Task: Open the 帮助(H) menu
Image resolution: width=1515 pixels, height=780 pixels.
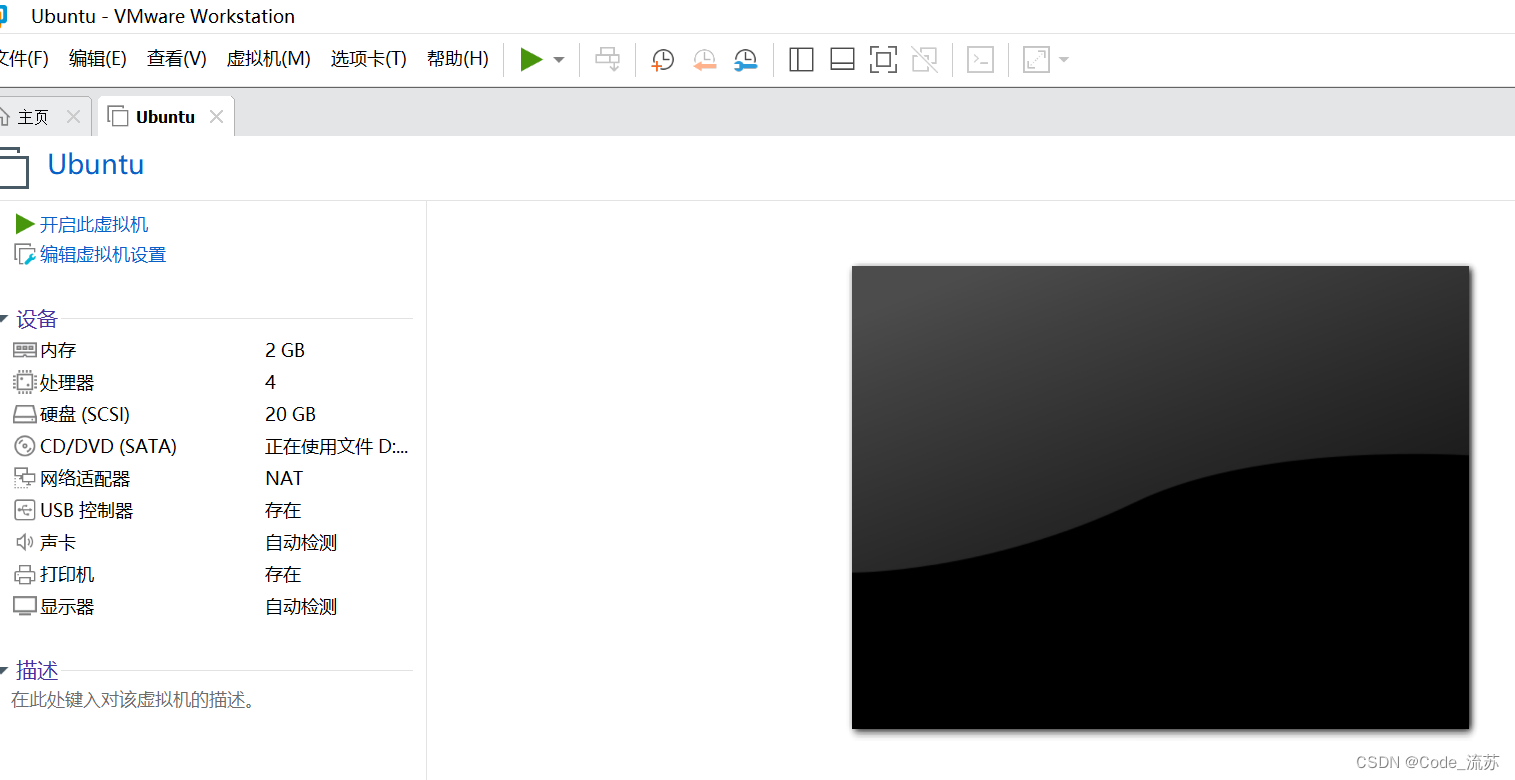Action: 458,59
